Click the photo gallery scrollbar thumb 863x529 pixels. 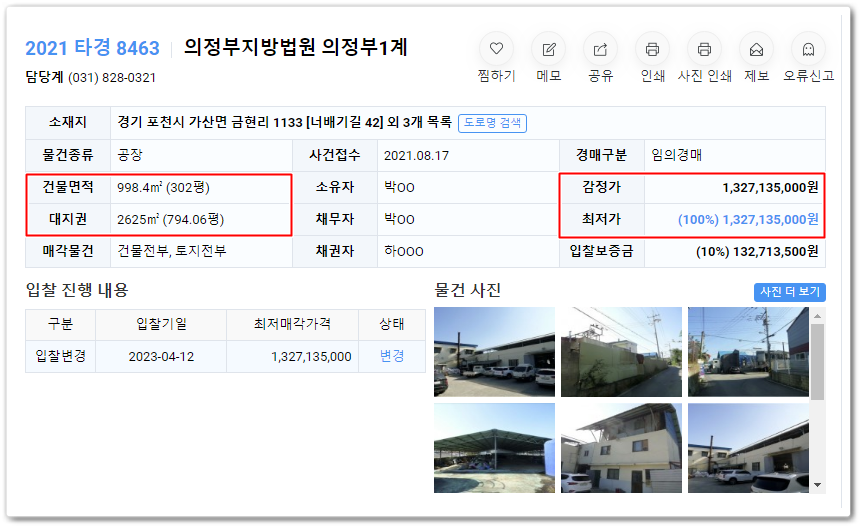click(x=817, y=362)
